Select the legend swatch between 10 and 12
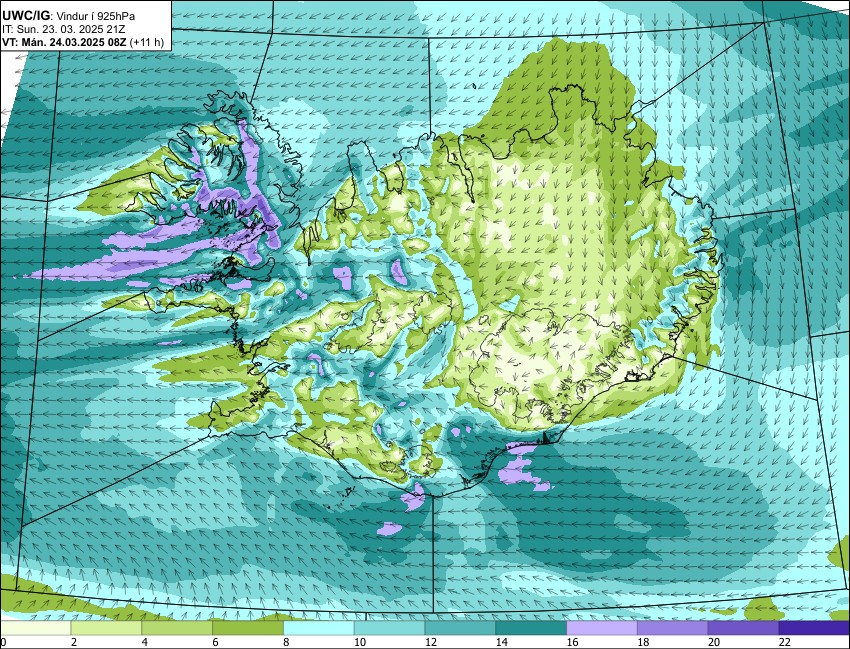 coord(389,628)
